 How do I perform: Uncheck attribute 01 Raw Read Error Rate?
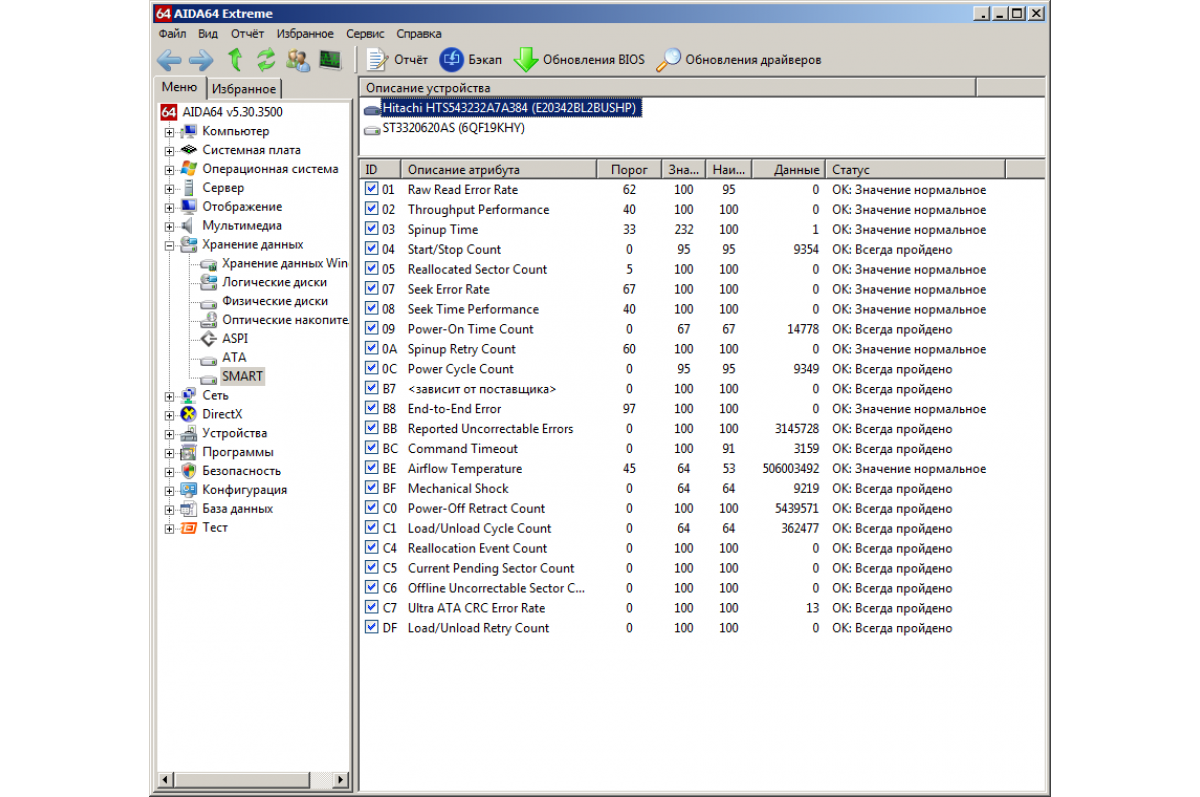point(372,189)
